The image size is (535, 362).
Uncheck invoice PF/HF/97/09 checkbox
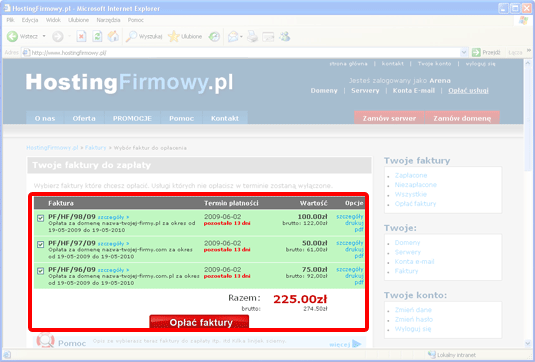click(x=41, y=244)
